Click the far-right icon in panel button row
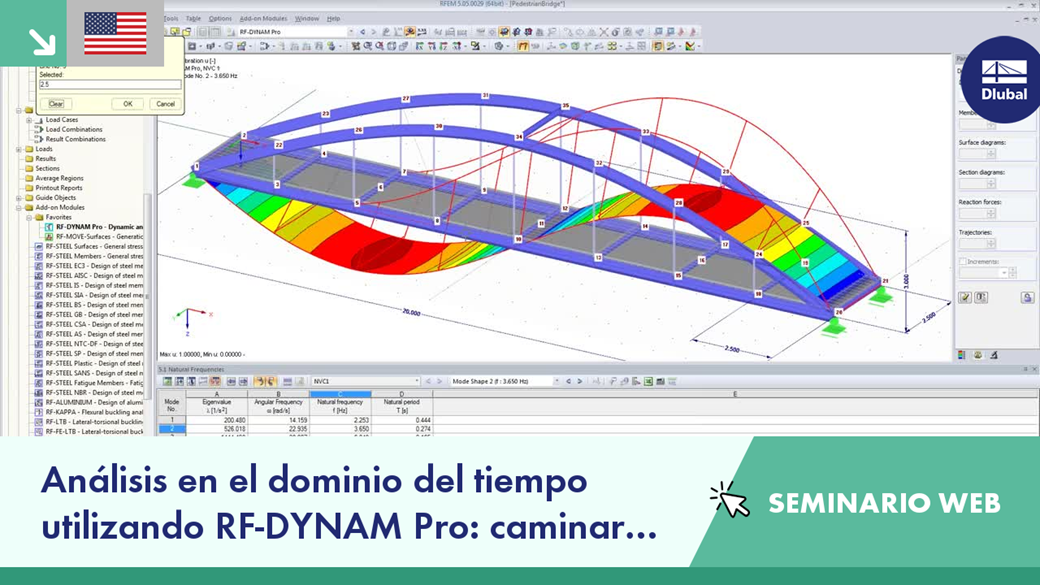The image size is (1040, 585). 1027,298
